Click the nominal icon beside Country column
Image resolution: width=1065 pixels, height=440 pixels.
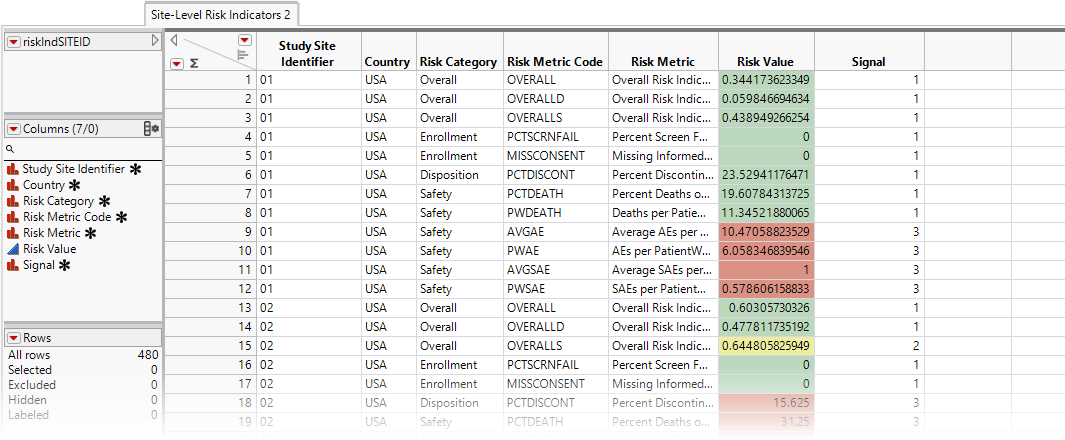coord(13,185)
